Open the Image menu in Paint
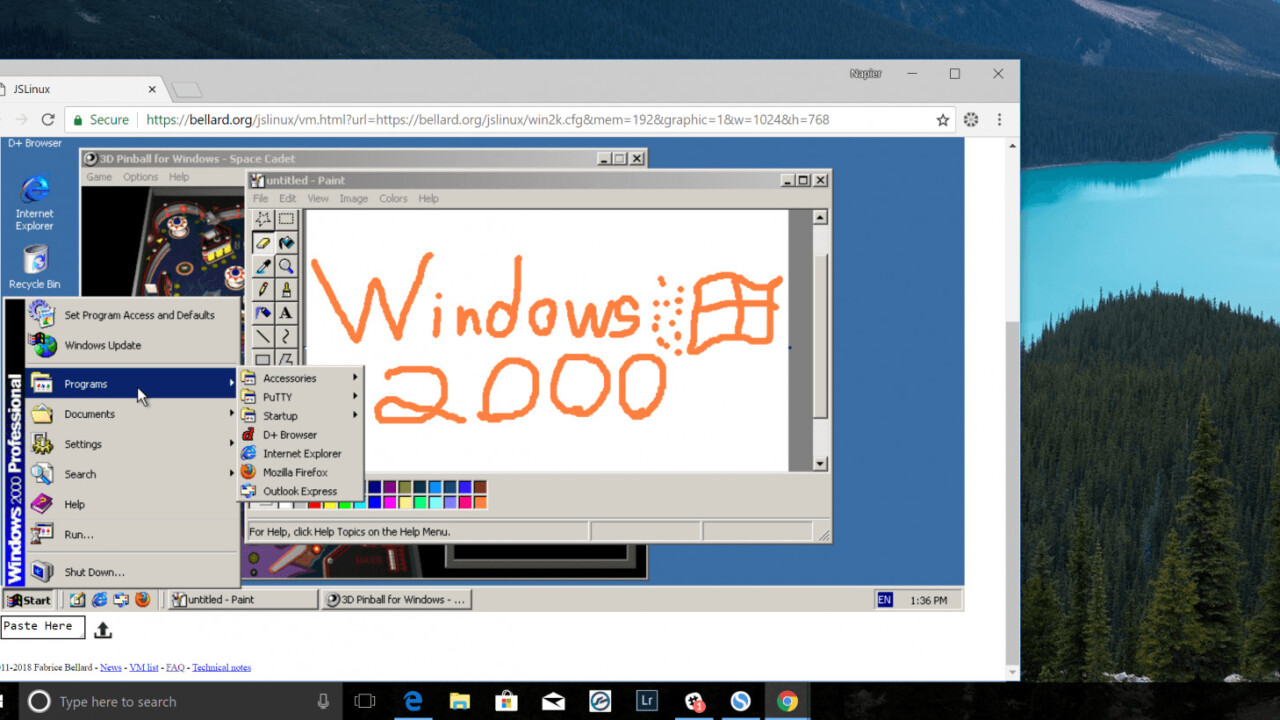Screen dimensions: 1280x720 coord(353,199)
